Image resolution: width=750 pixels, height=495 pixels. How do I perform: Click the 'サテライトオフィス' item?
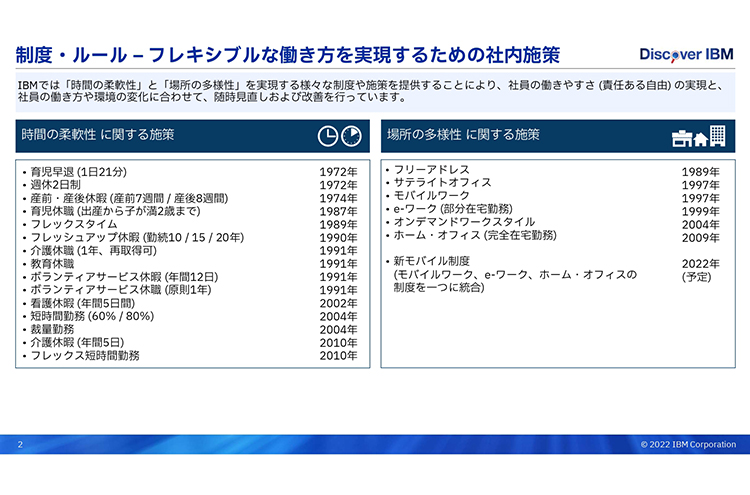442,182
